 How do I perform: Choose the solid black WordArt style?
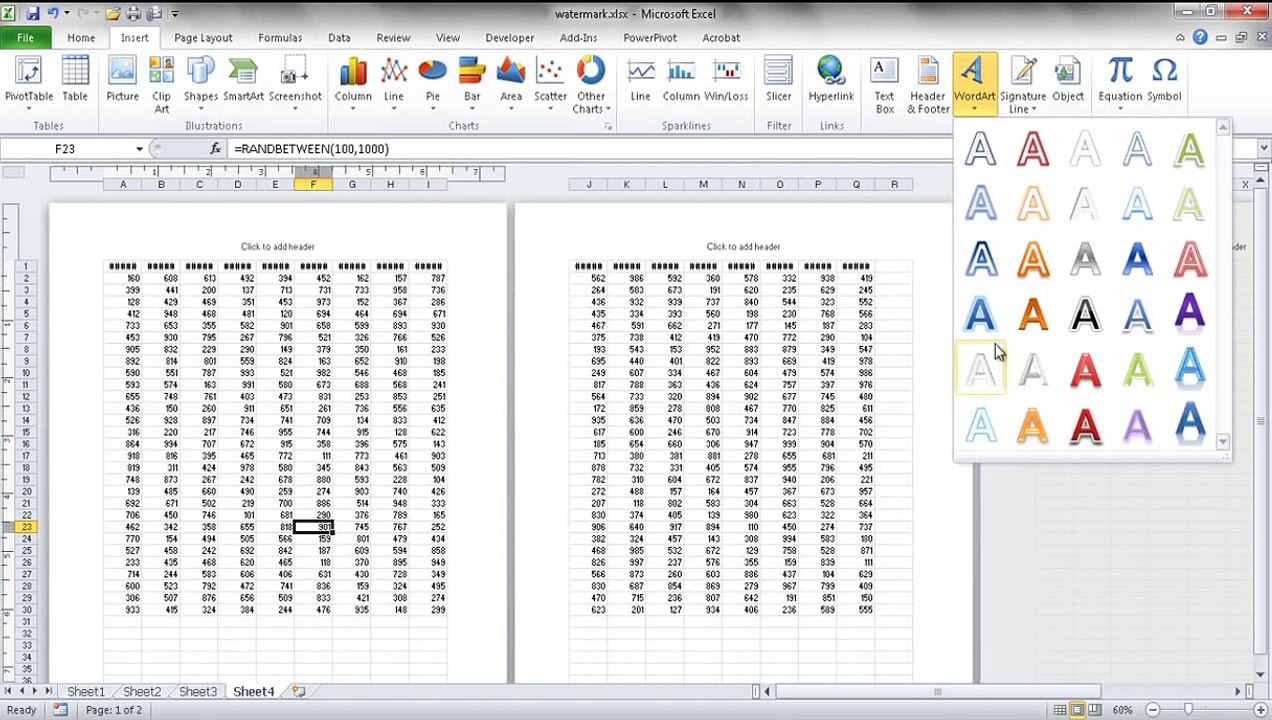[1085, 315]
